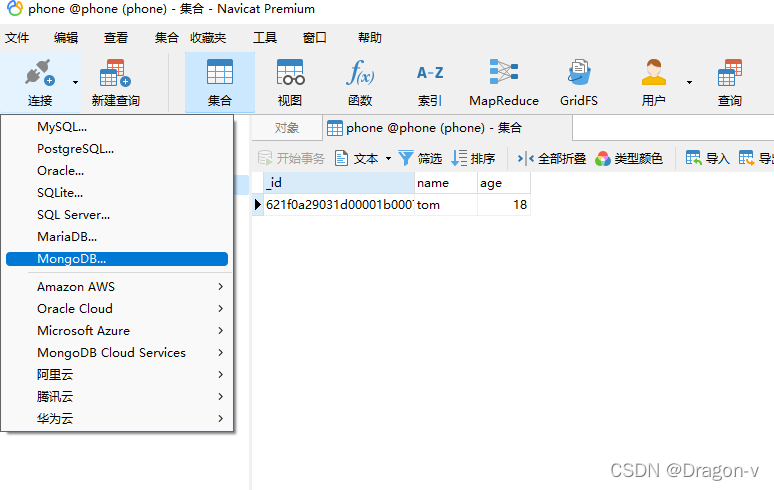Expand the Text (文本) dropdown arrow

pos(388,158)
